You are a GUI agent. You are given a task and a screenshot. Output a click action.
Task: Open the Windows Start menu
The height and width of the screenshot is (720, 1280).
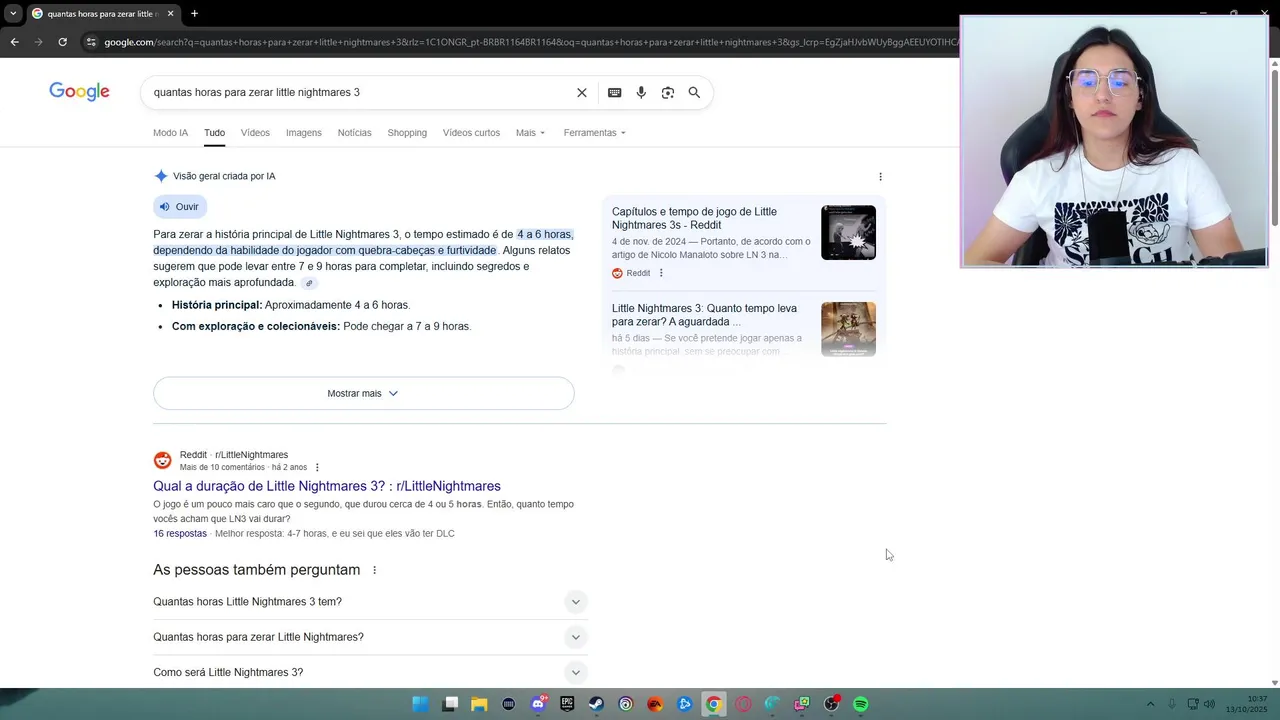click(x=421, y=704)
